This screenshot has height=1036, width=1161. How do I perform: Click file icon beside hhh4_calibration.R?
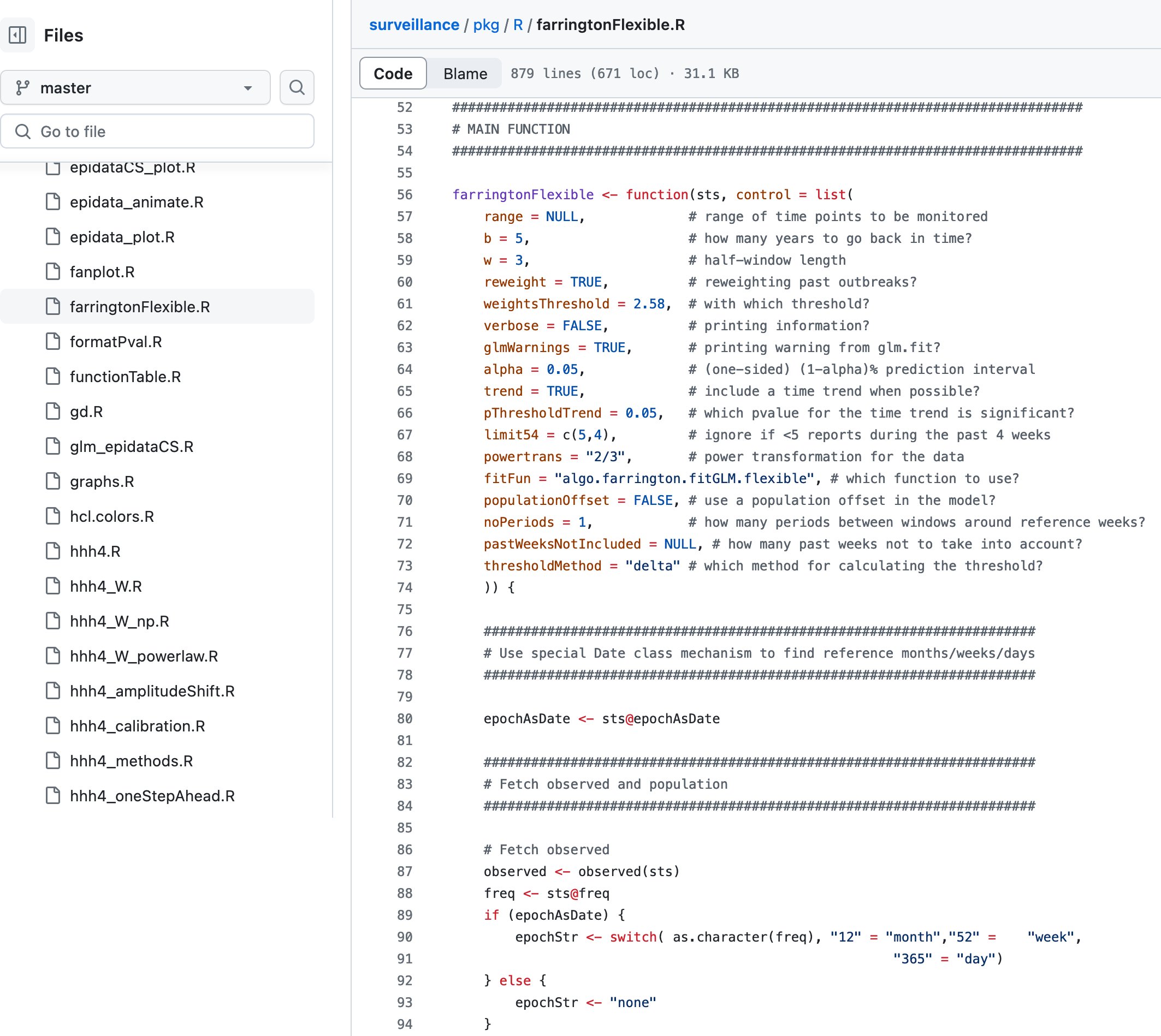pyautogui.click(x=53, y=727)
